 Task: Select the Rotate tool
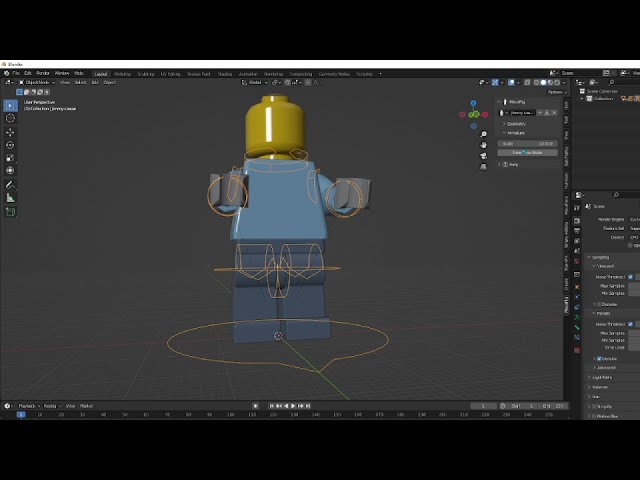pyautogui.click(x=10, y=145)
